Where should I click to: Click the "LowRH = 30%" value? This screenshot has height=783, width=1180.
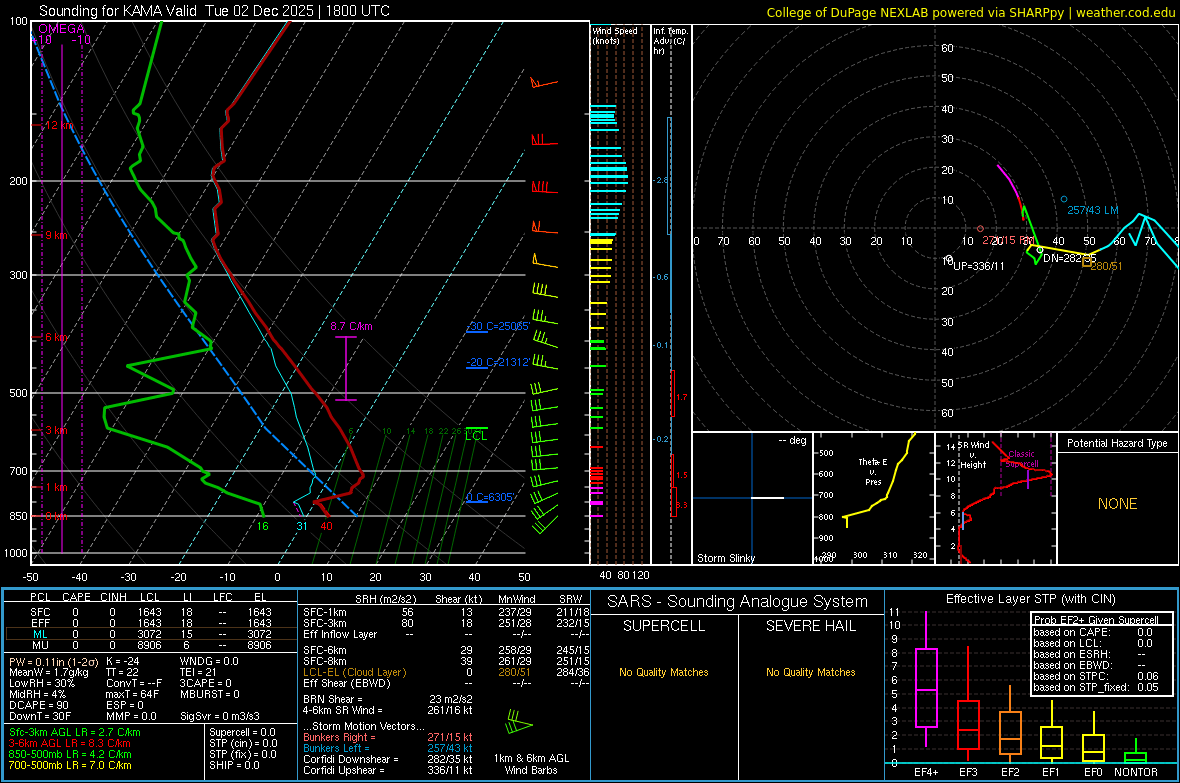[41, 683]
